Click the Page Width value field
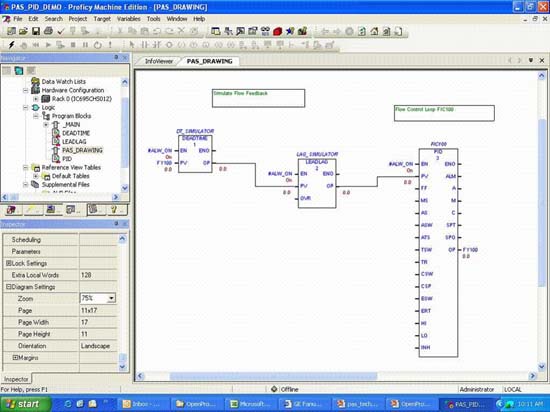The image size is (550, 412). tap(98, 322)
